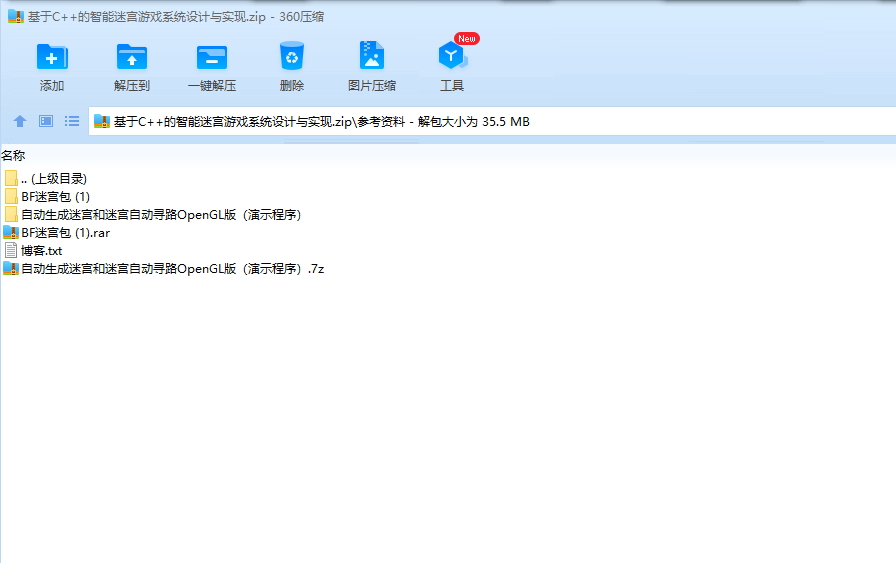Click the 添加 (Add) toolbar icon
The width and height of the screenshot is (896, 563).
52,57
